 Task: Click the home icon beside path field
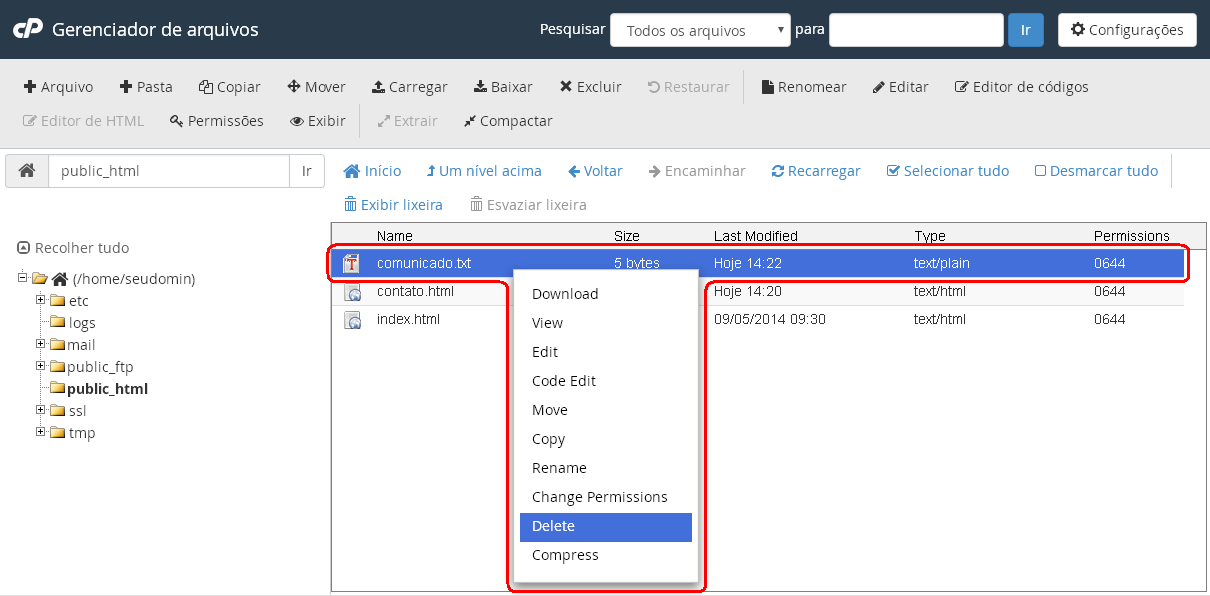tap(27, 171)
